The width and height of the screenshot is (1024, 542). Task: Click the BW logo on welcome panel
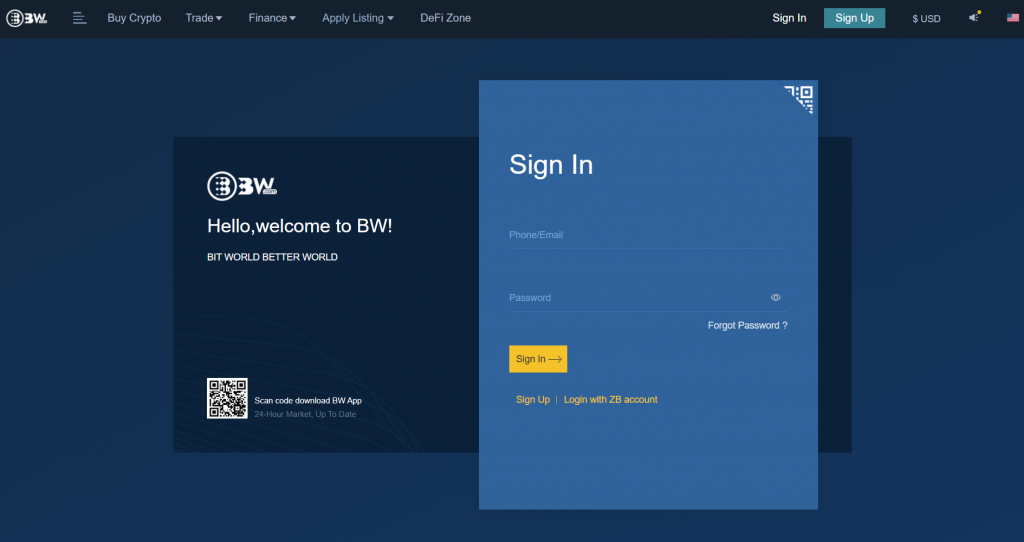pos(242,186)
